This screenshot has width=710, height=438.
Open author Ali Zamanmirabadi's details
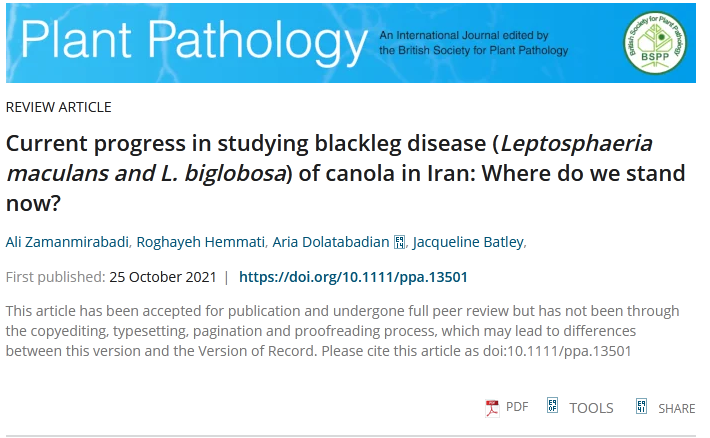pyautogui.click(x=67, y=242)
